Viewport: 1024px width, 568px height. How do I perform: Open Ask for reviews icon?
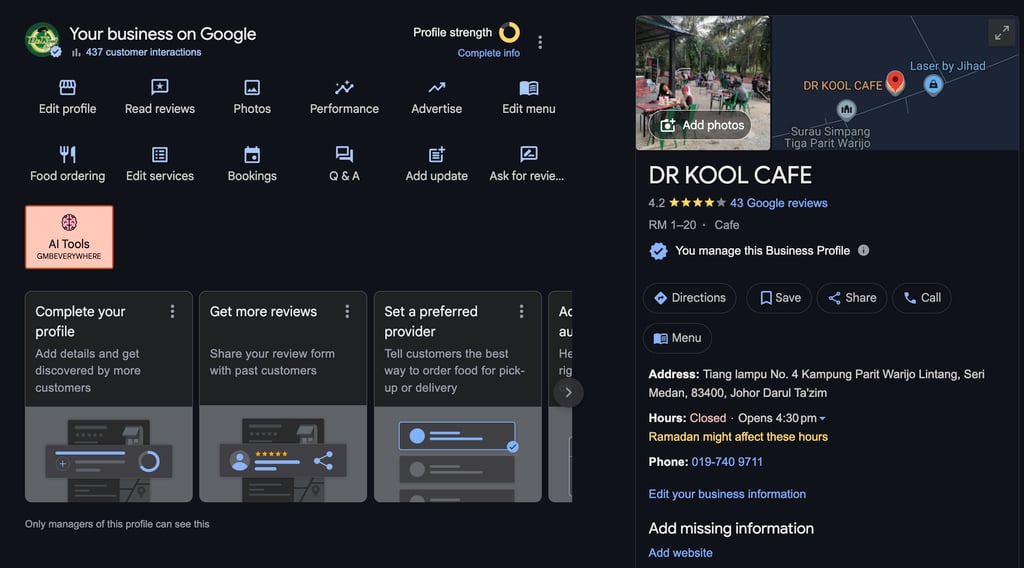tap(528, 155)
